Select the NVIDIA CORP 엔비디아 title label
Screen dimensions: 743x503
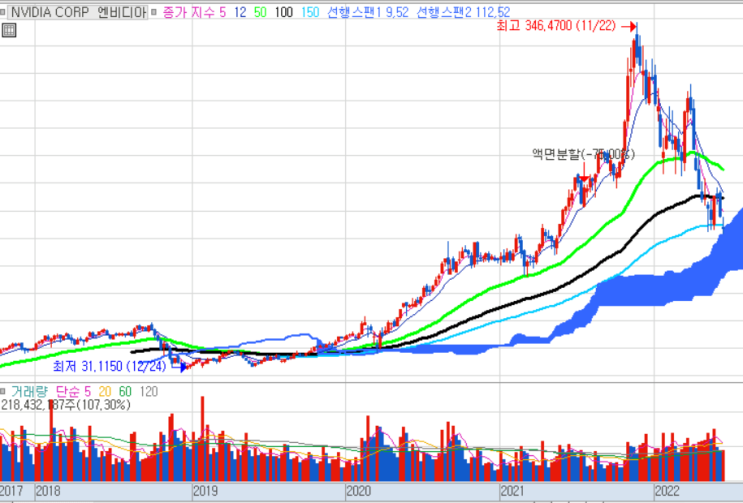tap(79, 12)
